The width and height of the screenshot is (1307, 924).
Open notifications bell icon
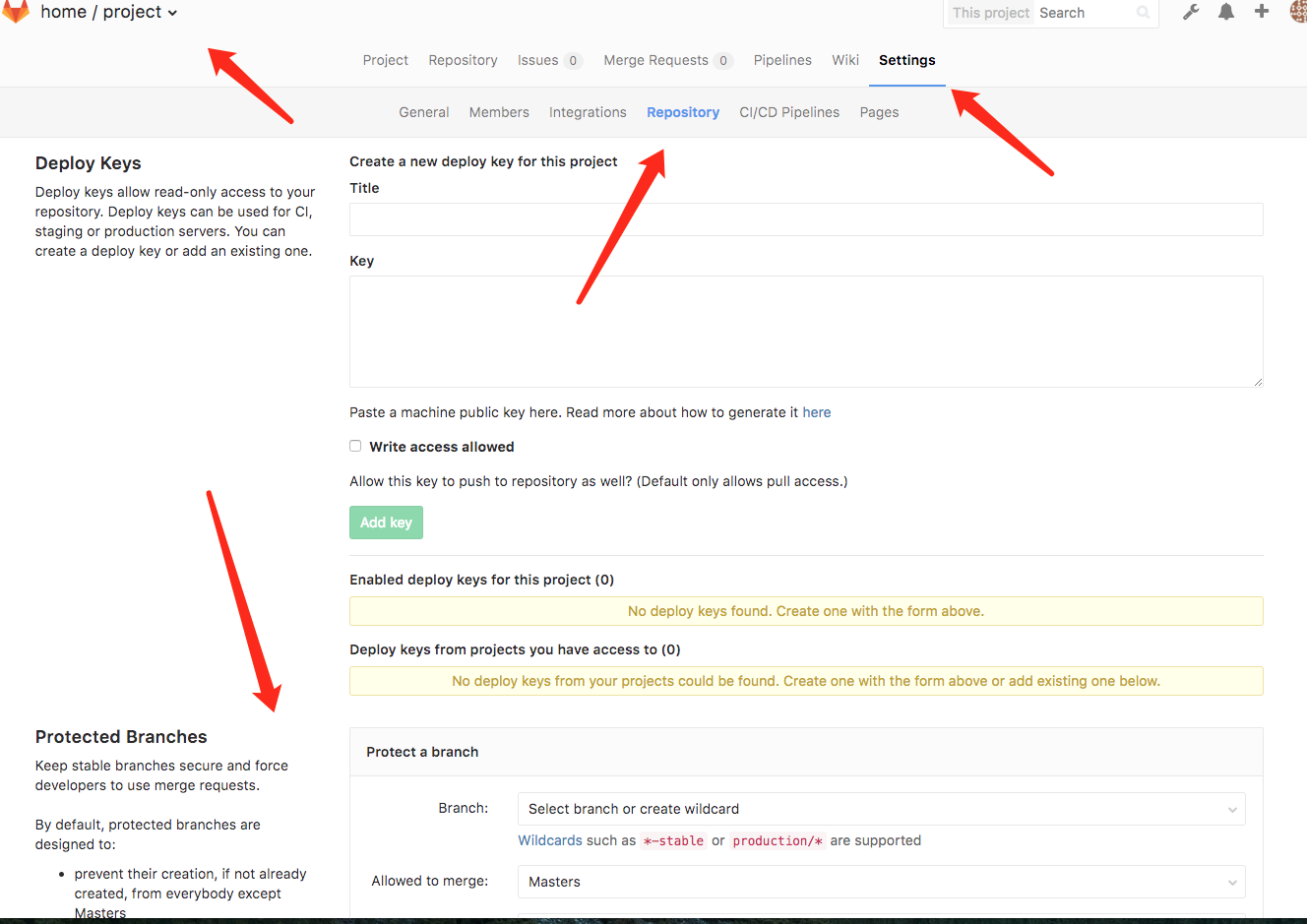click(x=1226, y=12)
